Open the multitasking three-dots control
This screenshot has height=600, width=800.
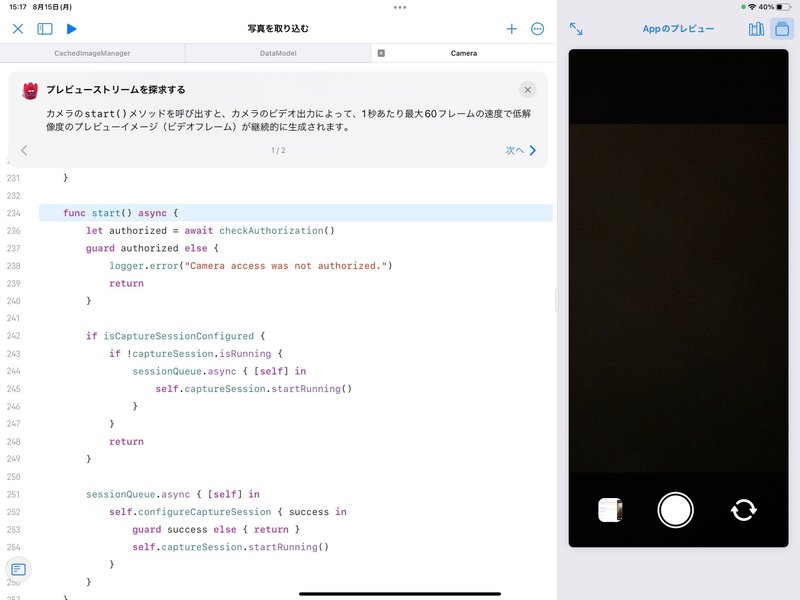(x=400, y=7)
